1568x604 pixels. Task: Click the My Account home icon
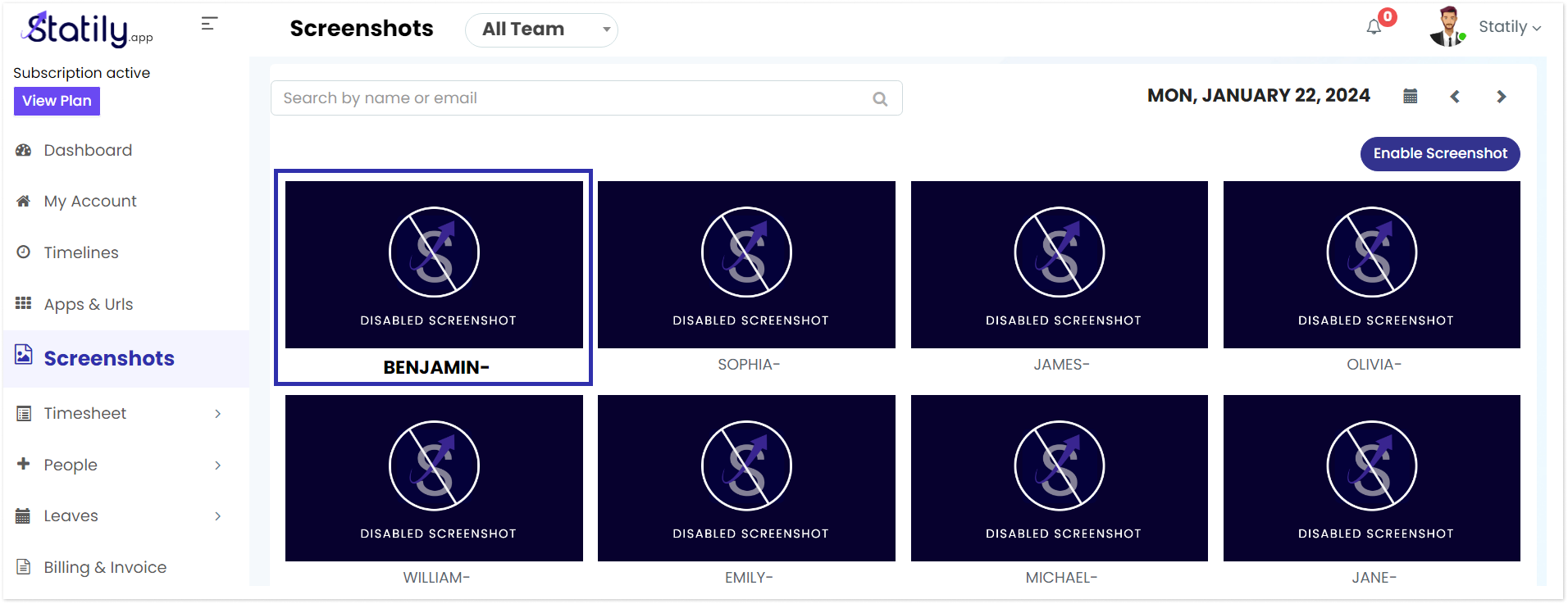point(24,201)
